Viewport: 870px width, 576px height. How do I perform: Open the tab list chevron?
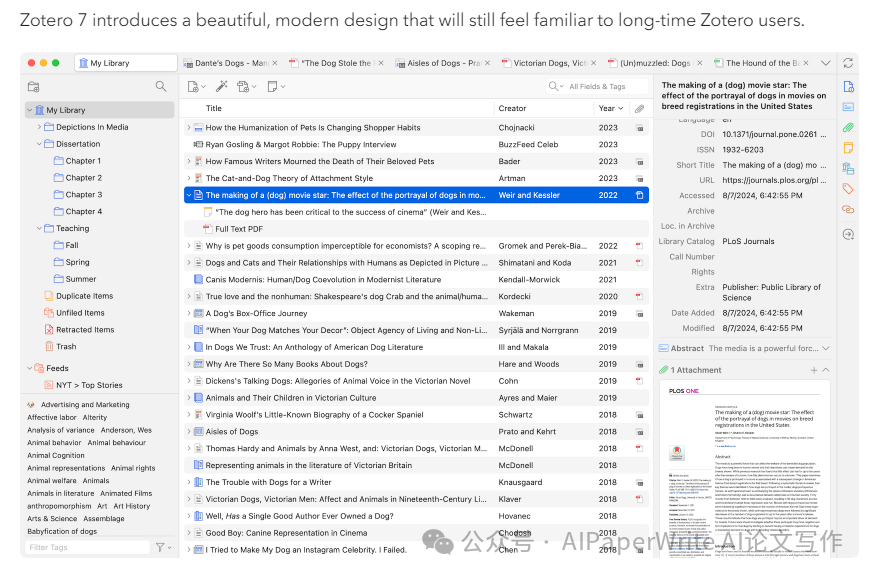[x=826, y=63]
